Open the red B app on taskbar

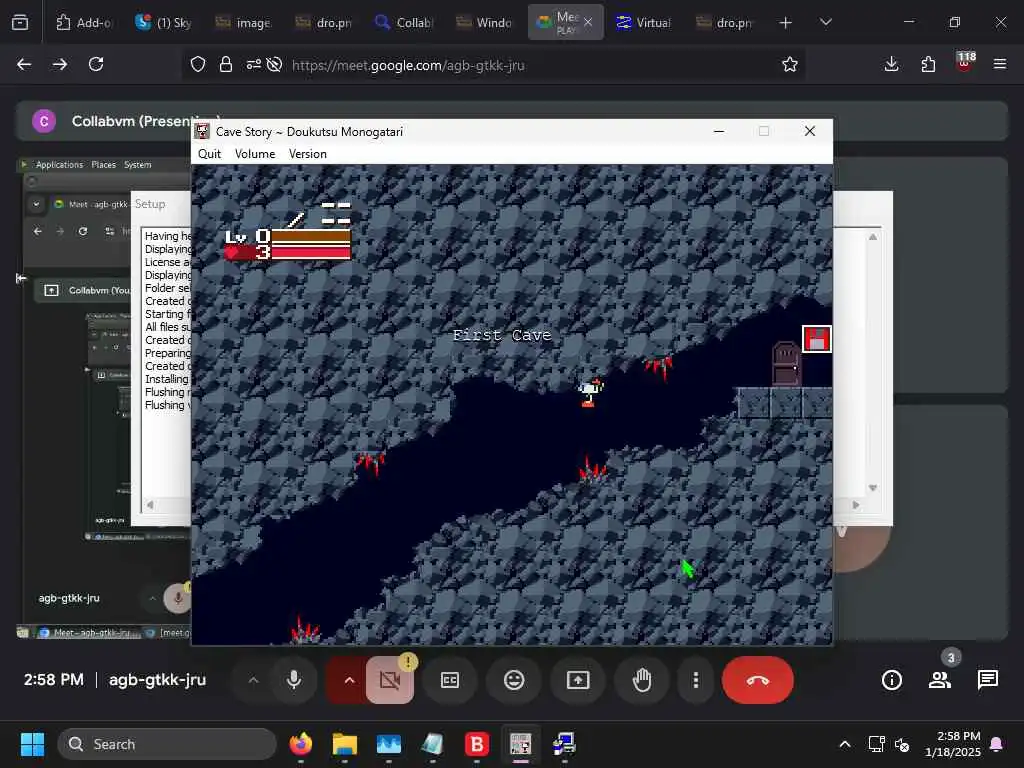[x=477, y=744]
